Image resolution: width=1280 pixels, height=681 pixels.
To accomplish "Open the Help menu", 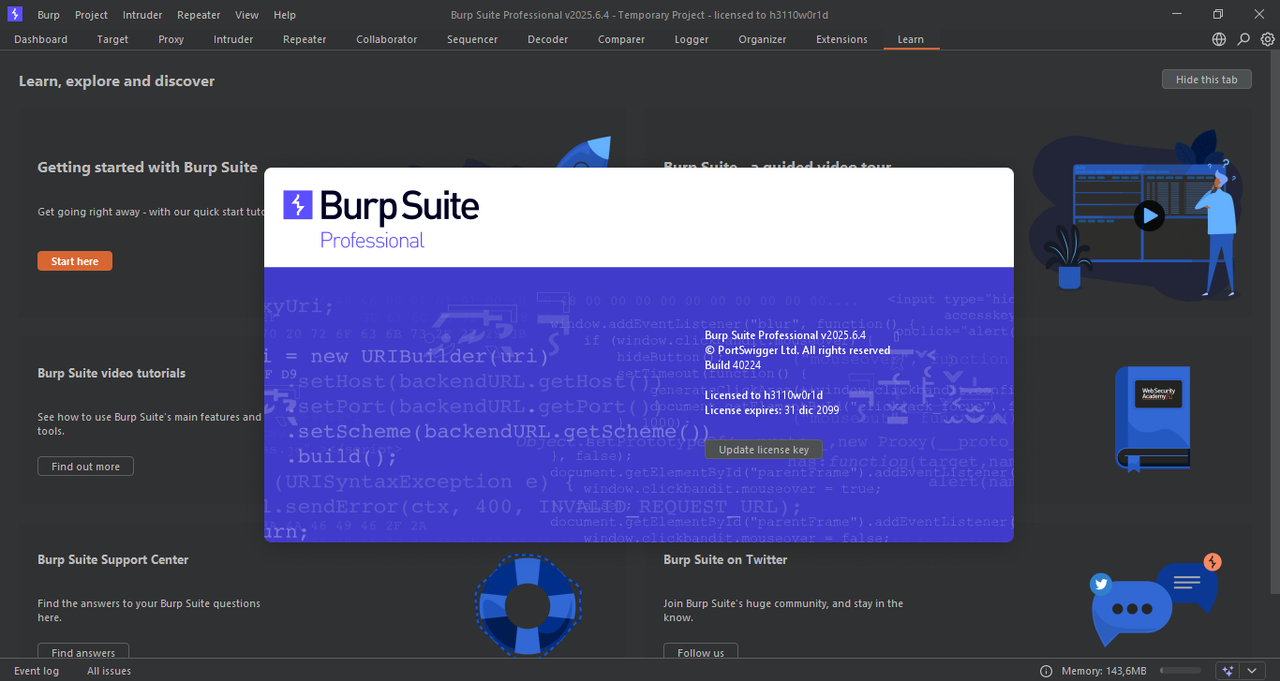I will (285, 15).
